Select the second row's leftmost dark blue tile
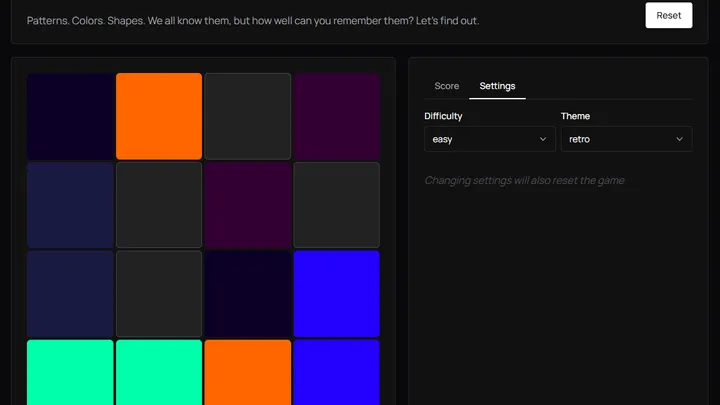The height and width of the screenshot is (405, 720). [x=70, y=205]
